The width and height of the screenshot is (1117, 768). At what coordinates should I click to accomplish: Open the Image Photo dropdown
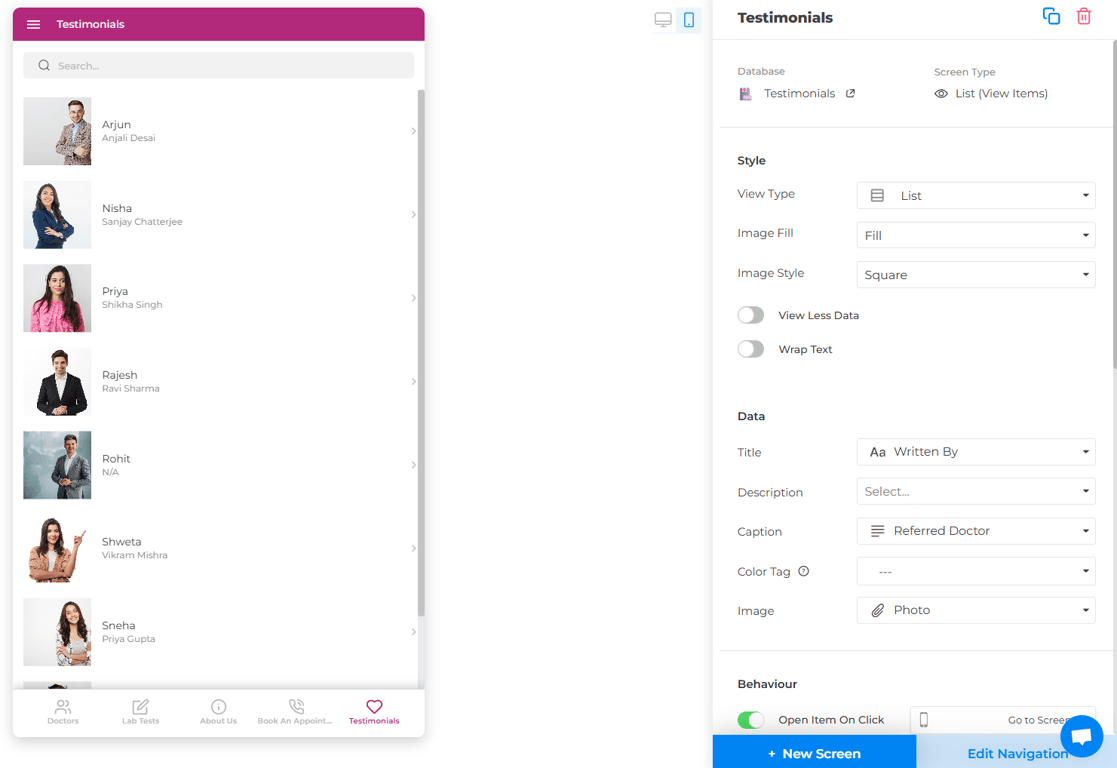pos(976,610)
